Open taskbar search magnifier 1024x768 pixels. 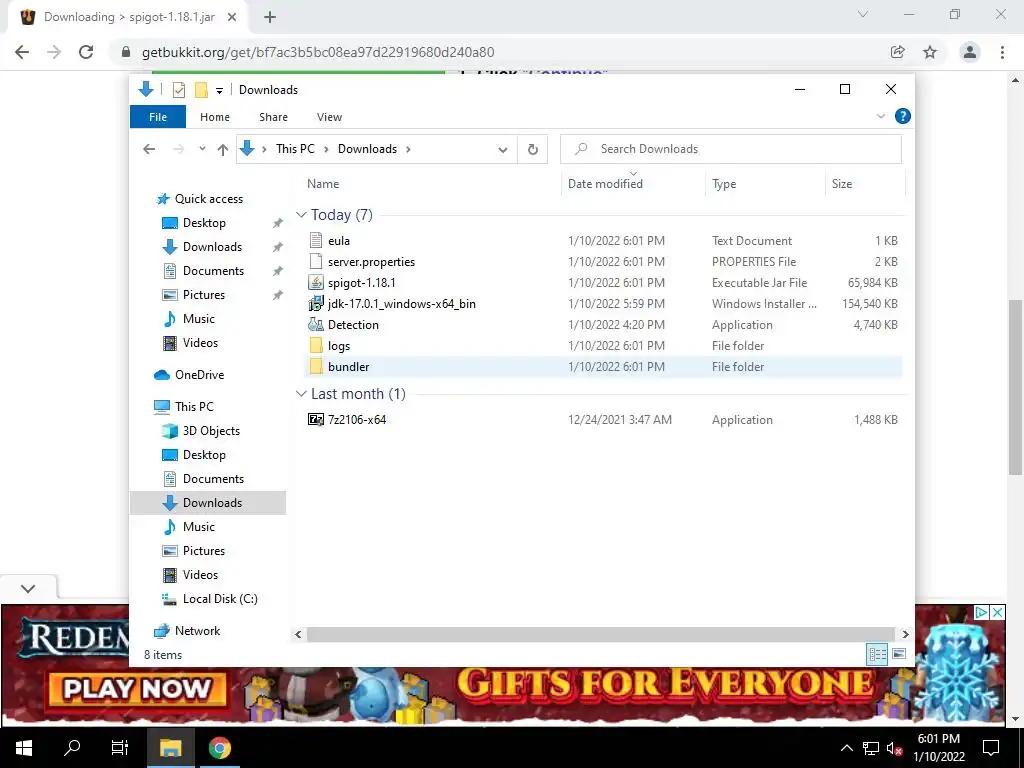(x=72, y=748)
